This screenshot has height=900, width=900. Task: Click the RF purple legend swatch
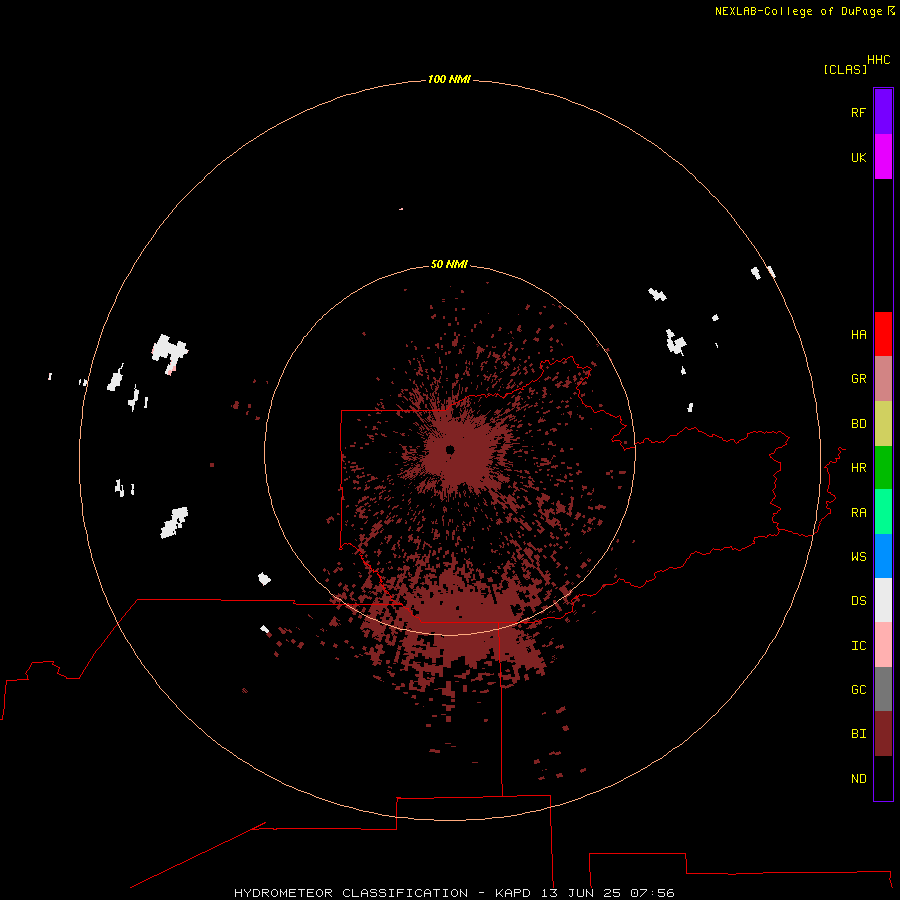[x=883, y=112]
